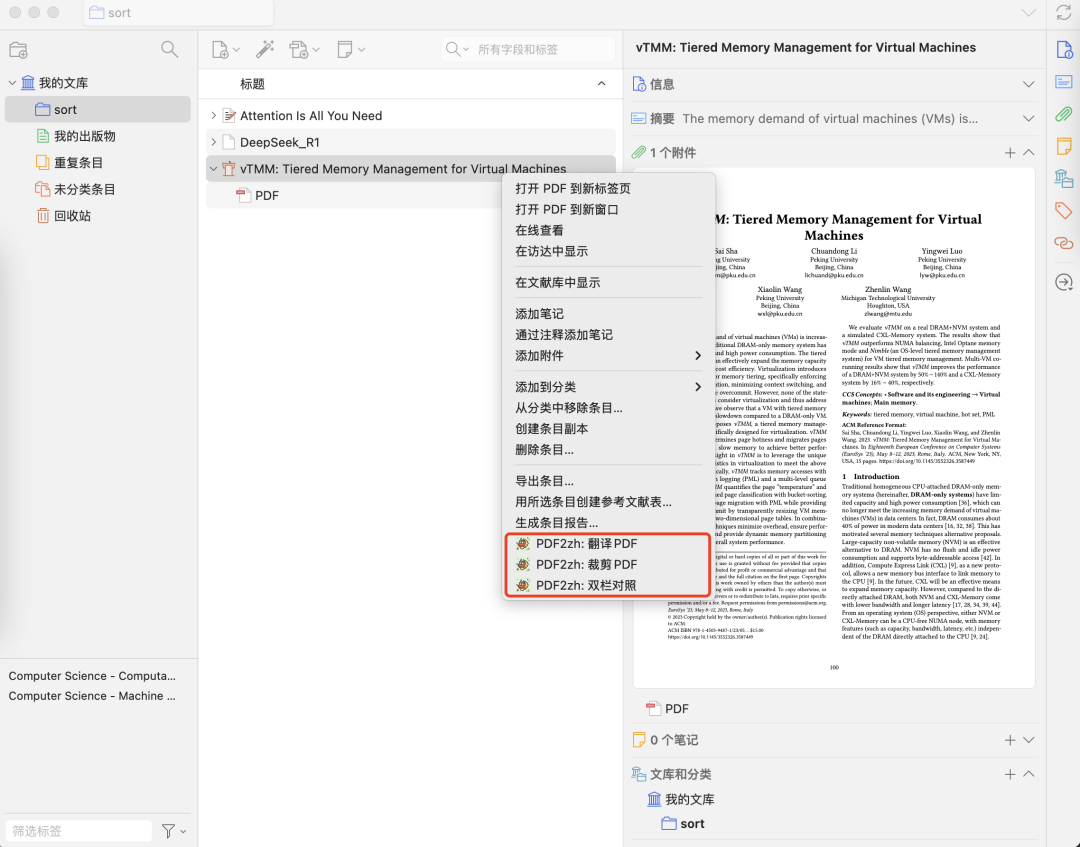Expand the DeepSeek_R1 entry
1080x847 pixels.
coord(214,143)
